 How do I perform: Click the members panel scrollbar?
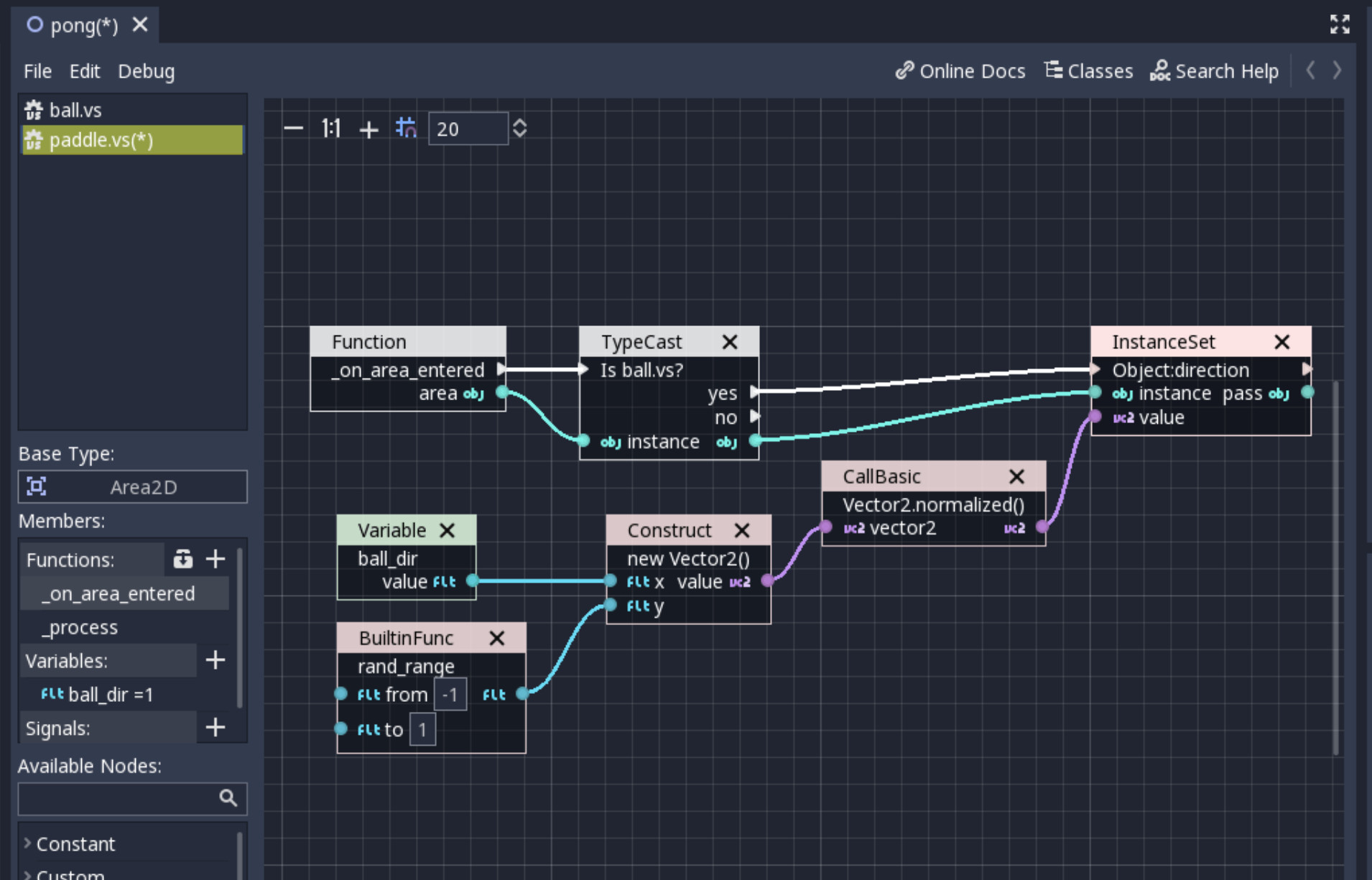239,629
